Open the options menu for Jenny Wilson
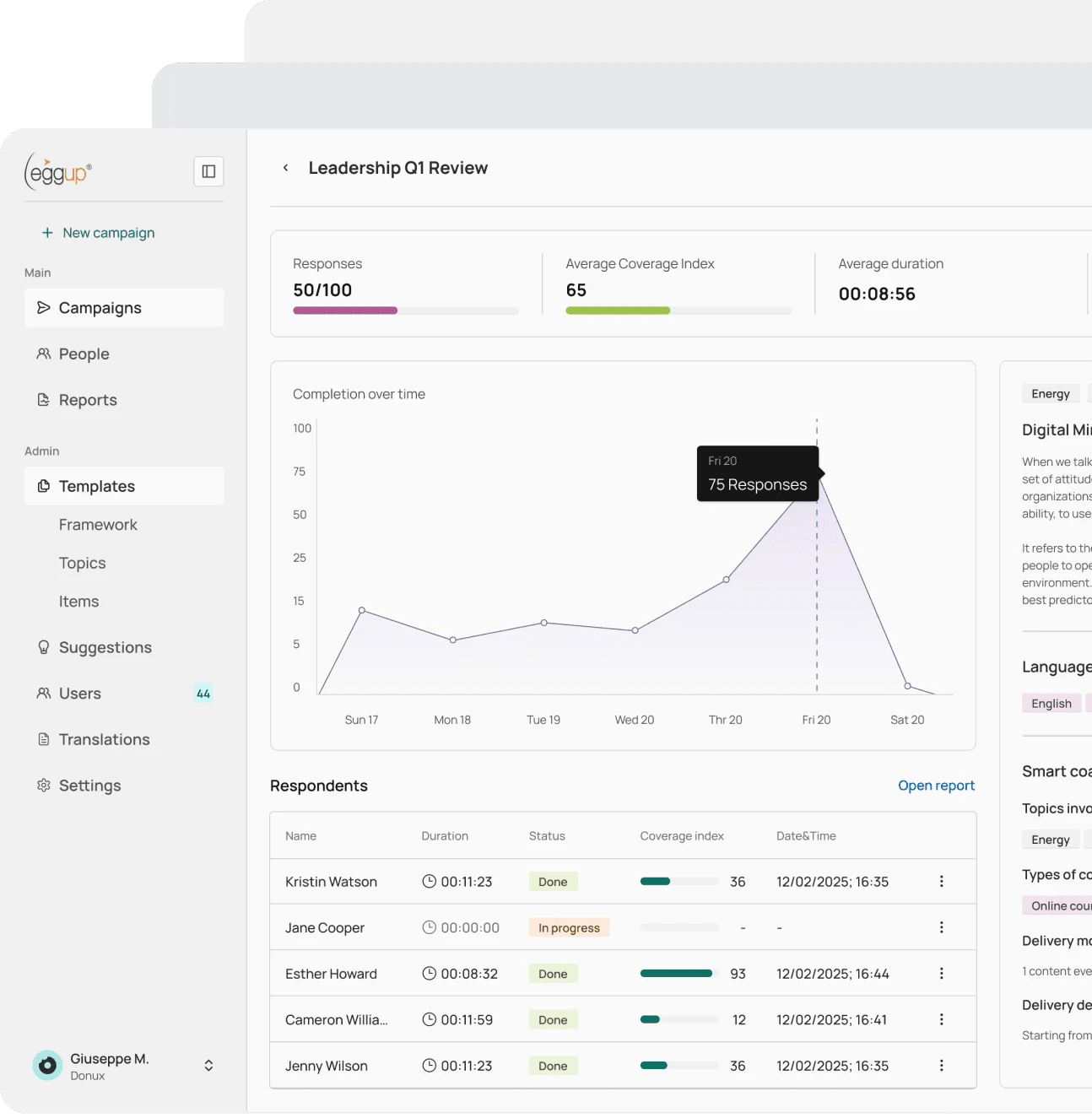 point(941,1066)
